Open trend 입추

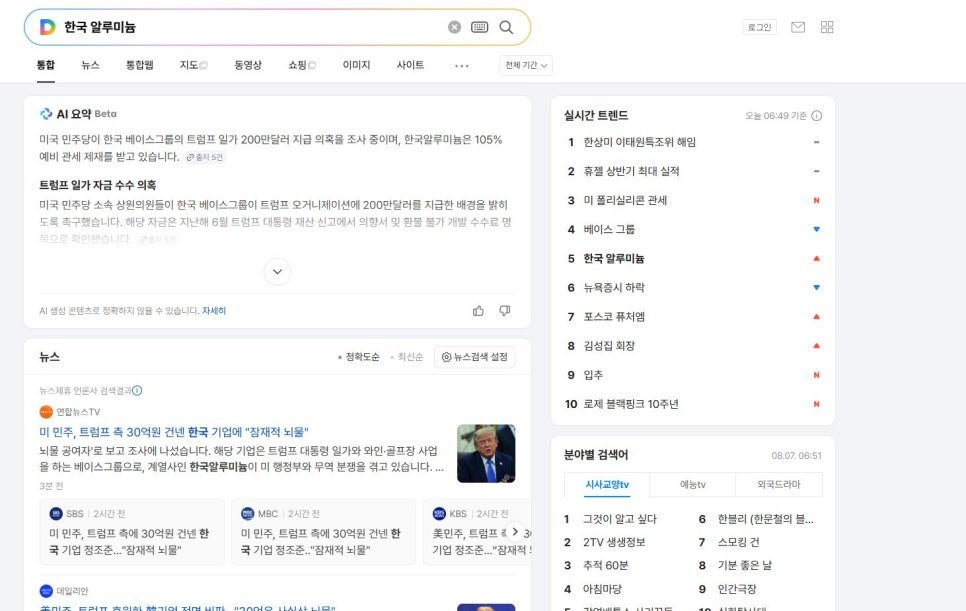click(593, 375)
